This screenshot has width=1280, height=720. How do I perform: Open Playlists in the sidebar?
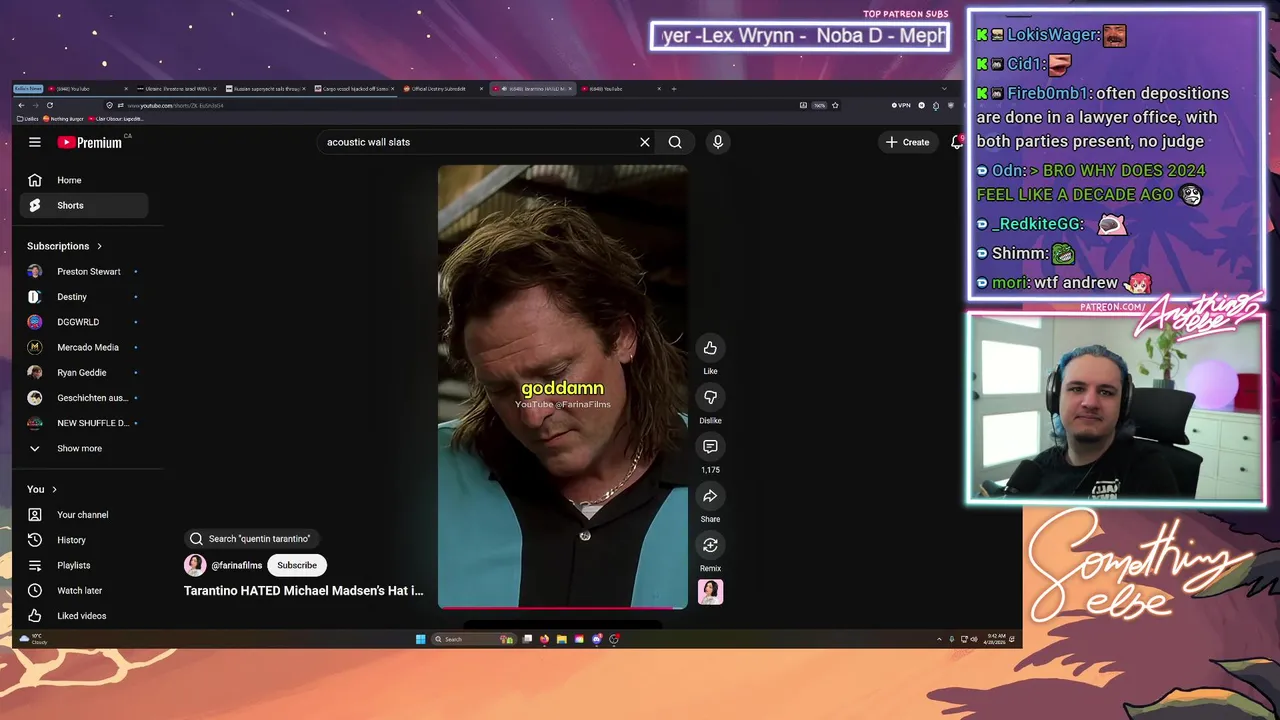[84, 565]
